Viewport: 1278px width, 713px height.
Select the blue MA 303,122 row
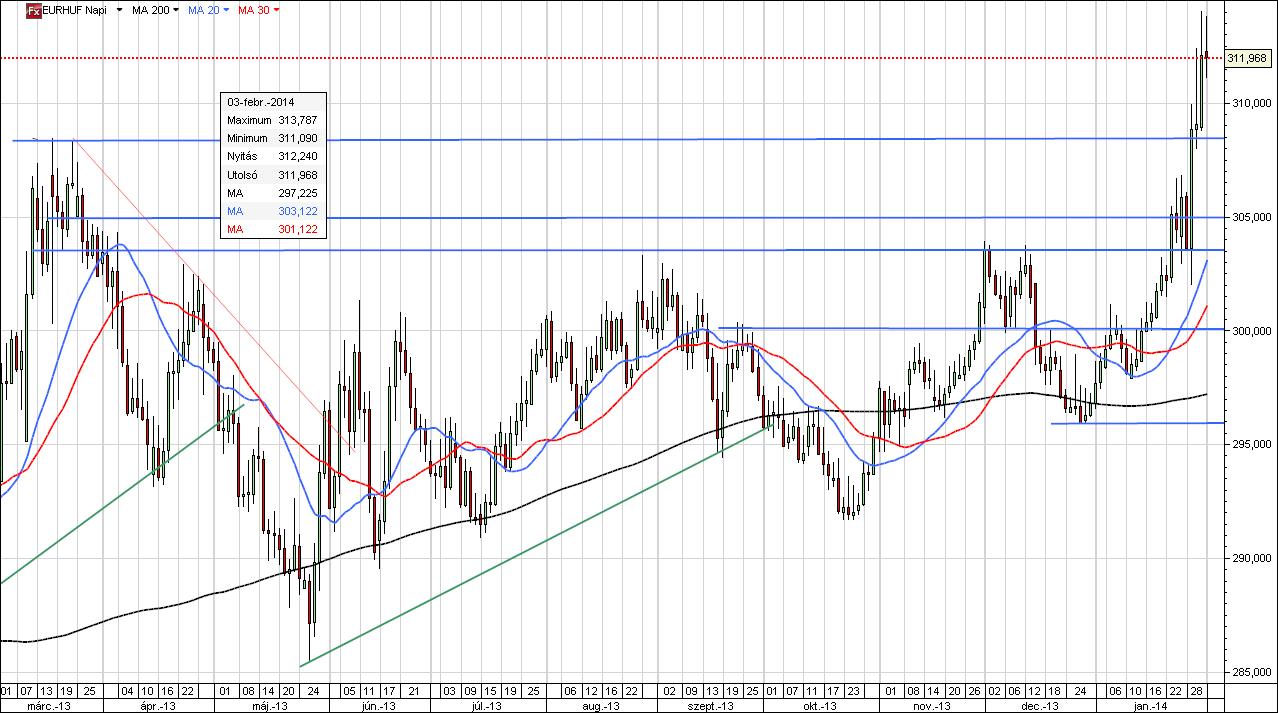(x=273, y=212)
